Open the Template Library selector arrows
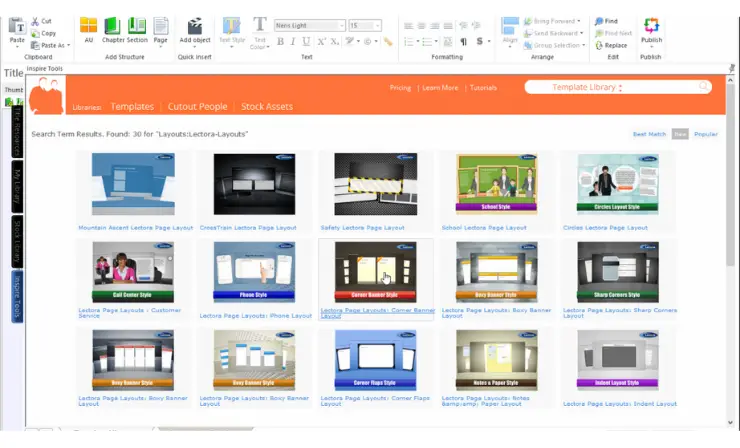 tap(621, 87)
